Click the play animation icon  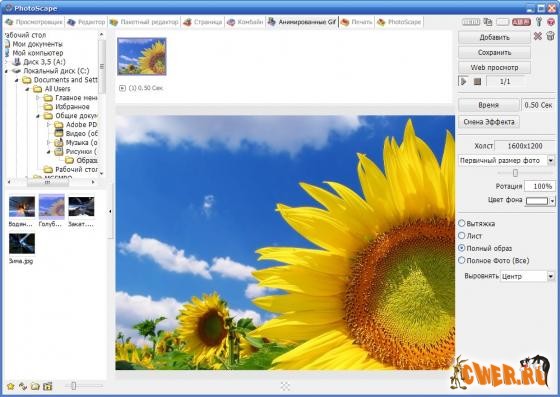[464, 81]
